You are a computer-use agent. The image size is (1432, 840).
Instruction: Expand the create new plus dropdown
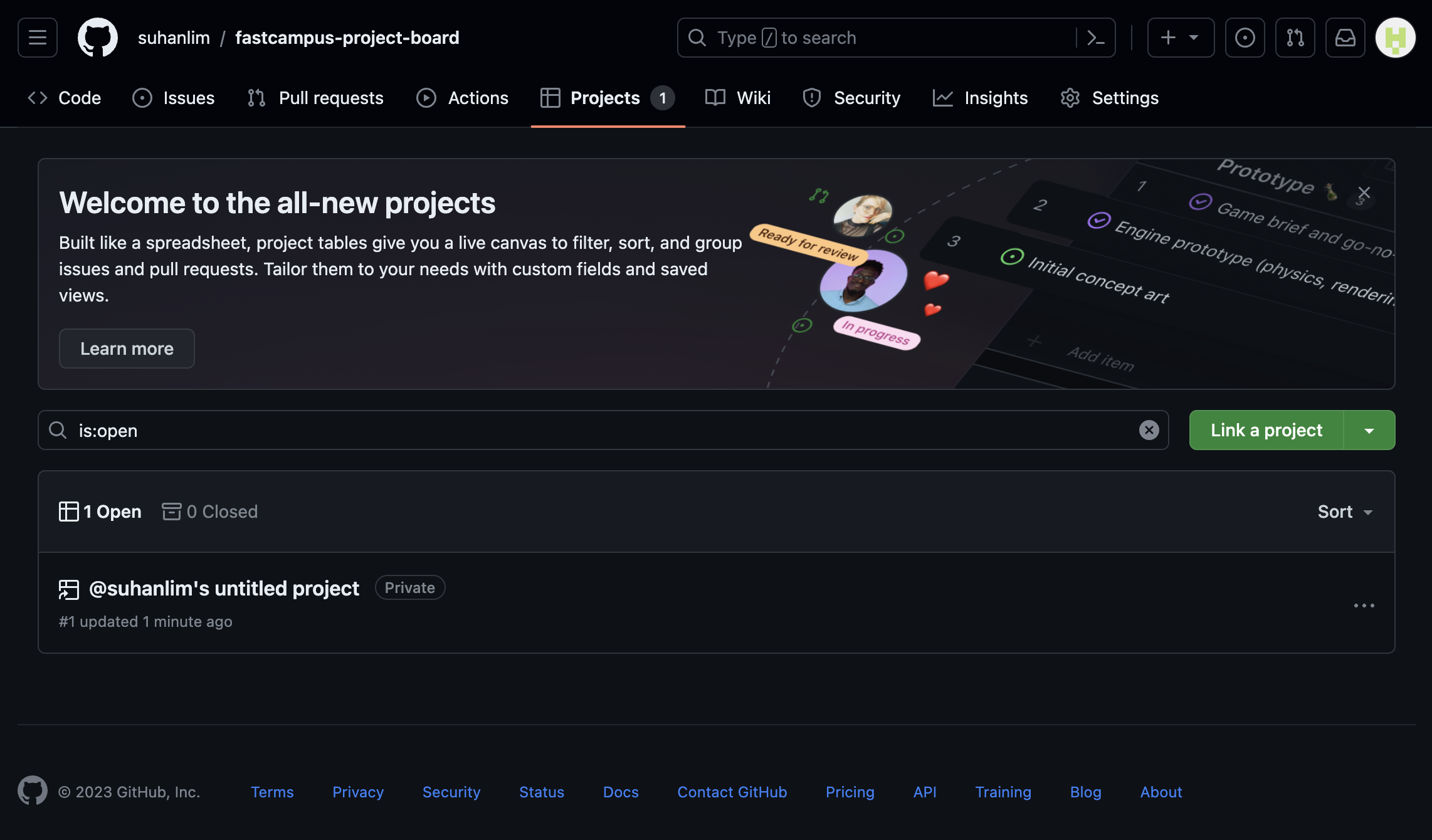(x=1180, y=38)
